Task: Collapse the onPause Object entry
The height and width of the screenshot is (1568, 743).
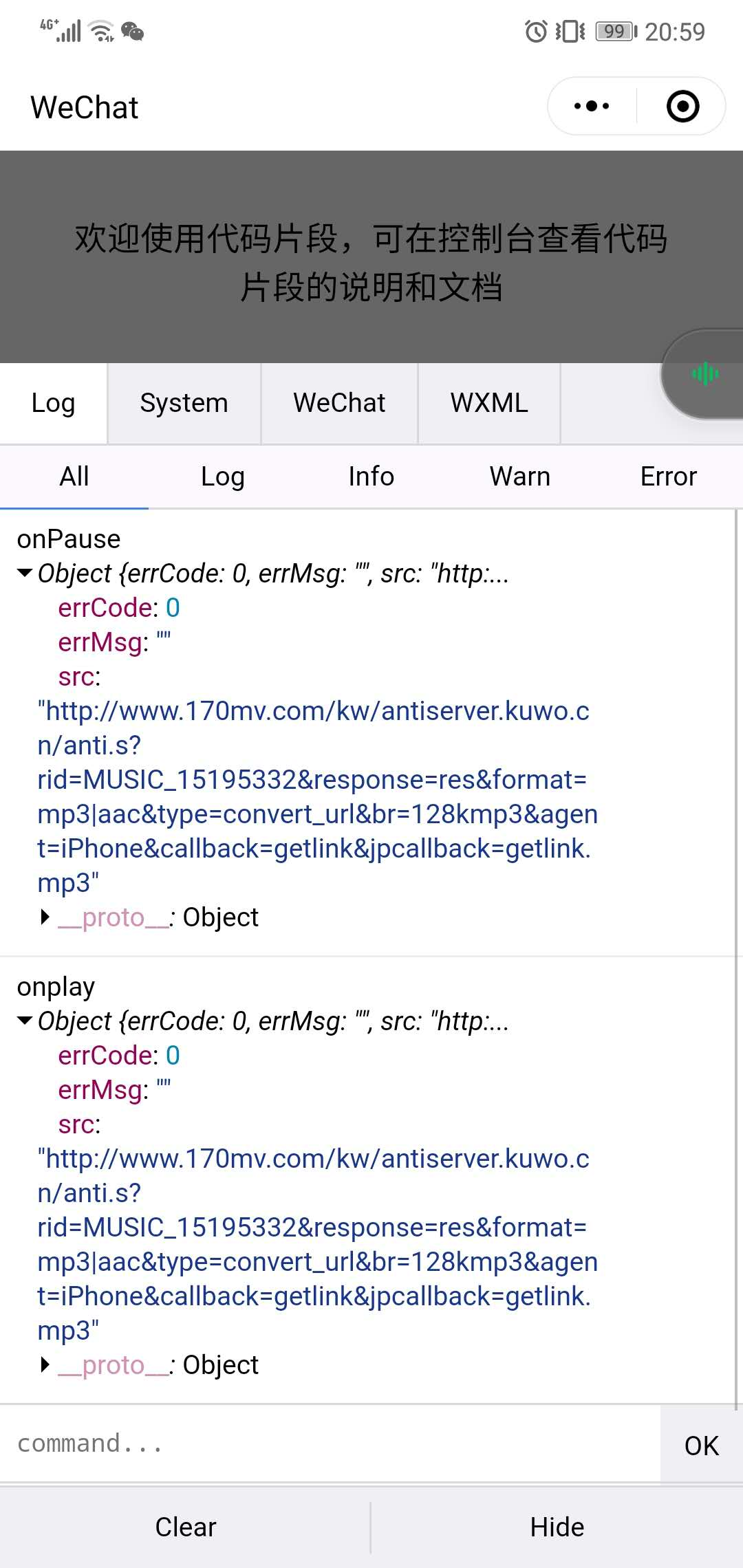Action: coord(25,573)
